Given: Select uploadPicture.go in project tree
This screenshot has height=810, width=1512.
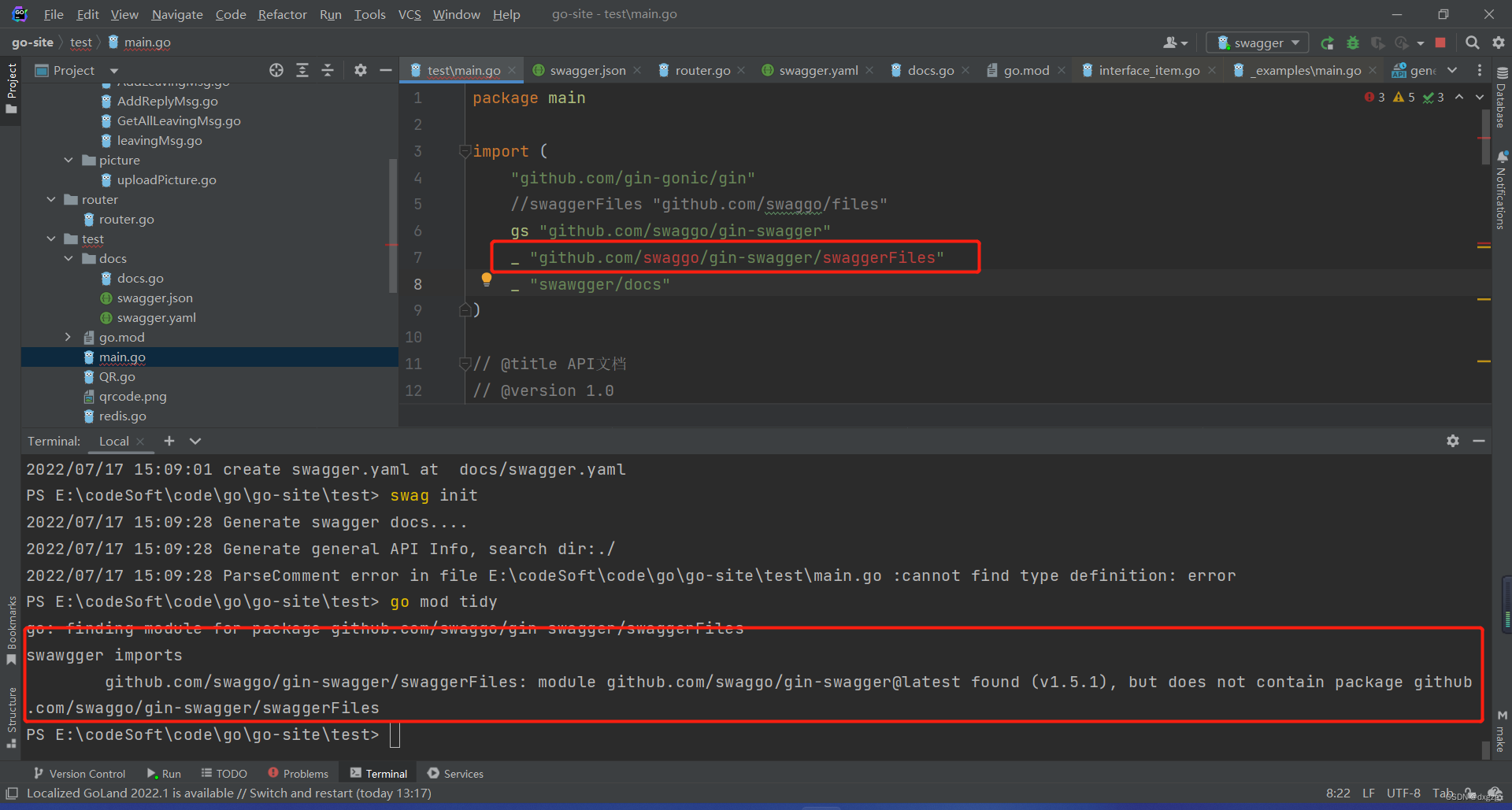Looking at the screenshot, I should pyautogui.click(x=166, y=179).
